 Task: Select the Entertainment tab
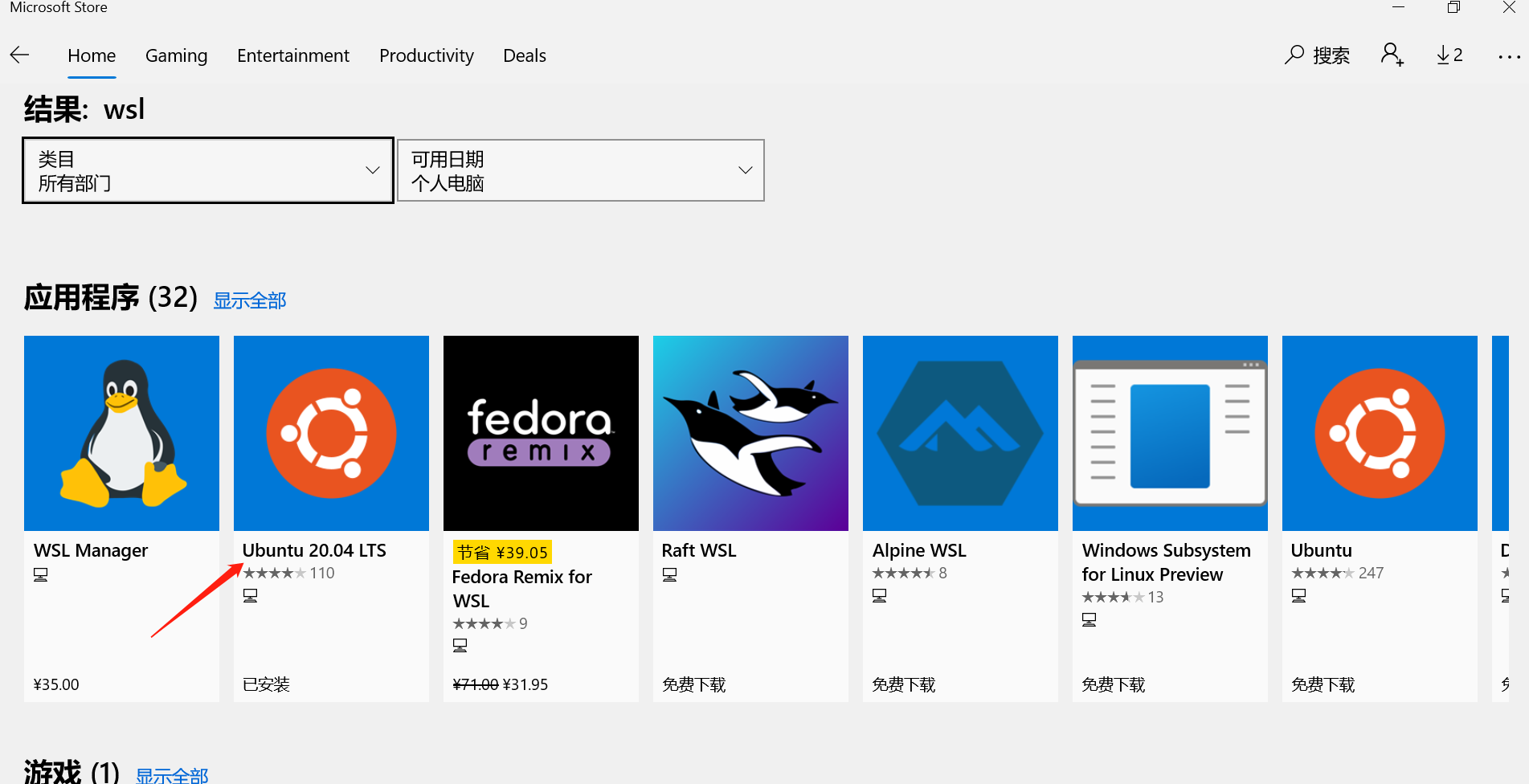click(292, 55)
